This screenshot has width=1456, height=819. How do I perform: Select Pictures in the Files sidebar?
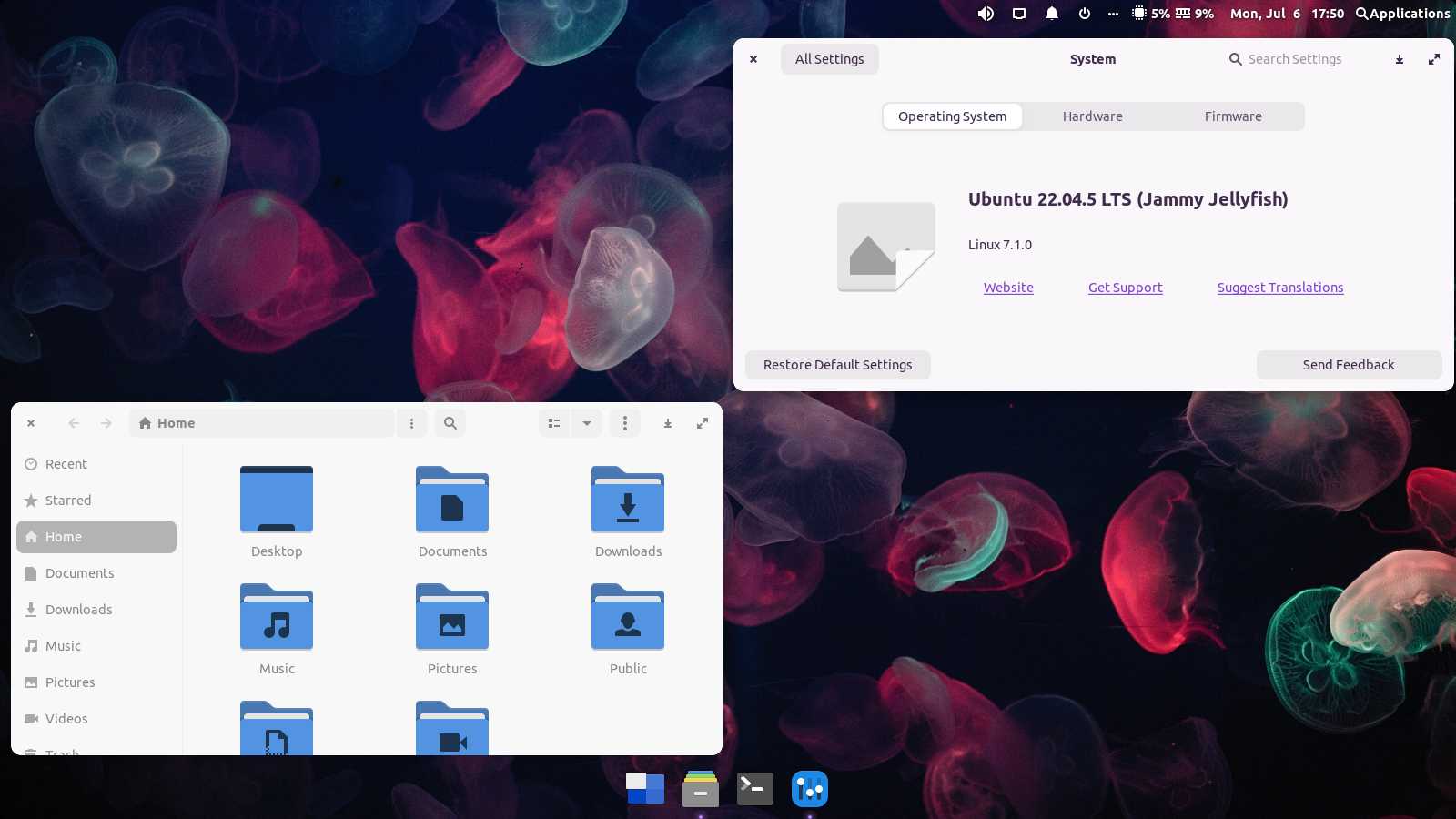point(96,682)
